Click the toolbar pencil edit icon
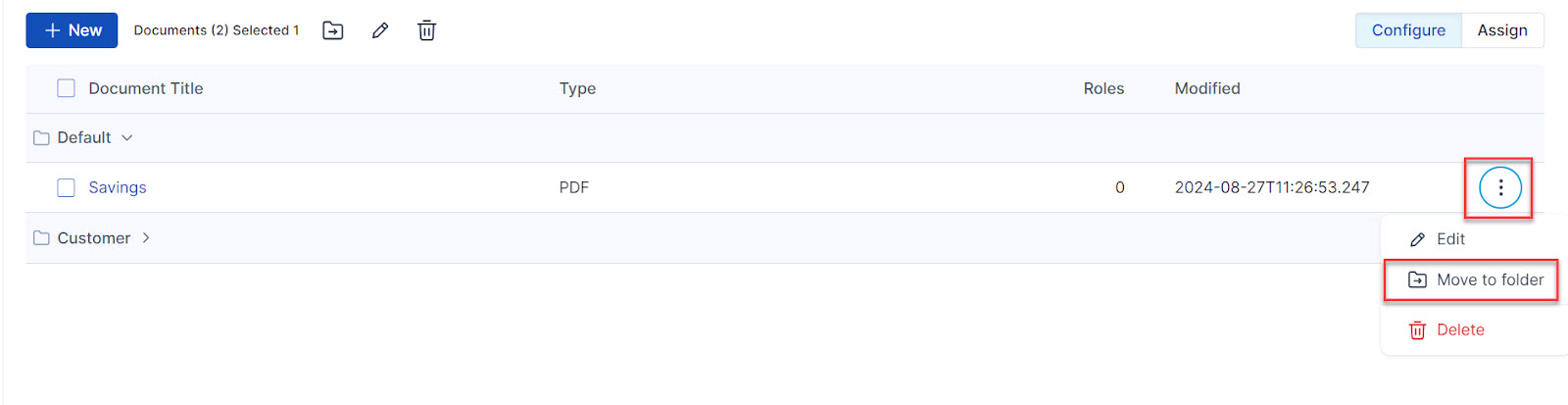1568x405 pixels. (x=380, y=30)
